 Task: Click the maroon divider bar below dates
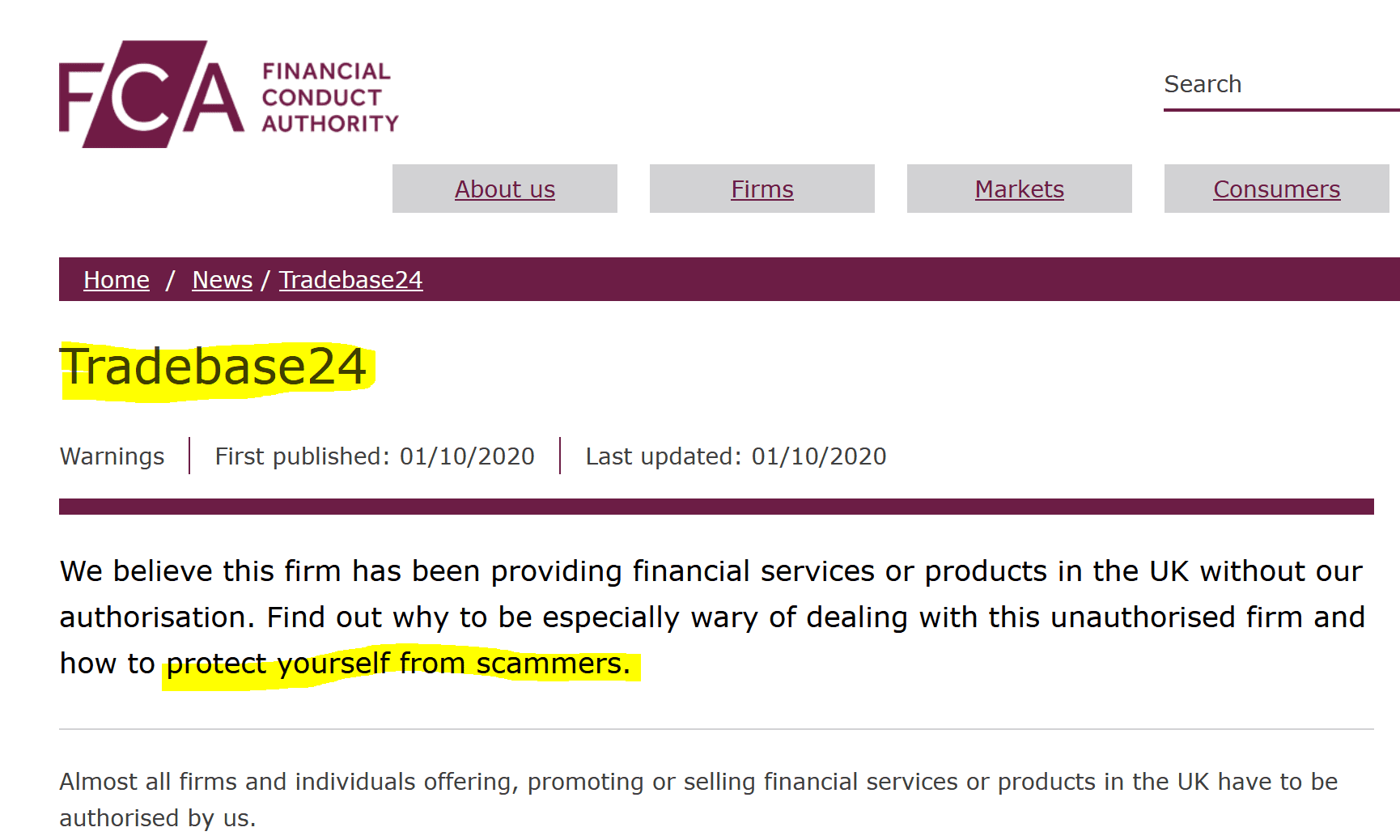pyautogui.click(x=716, y=505)
